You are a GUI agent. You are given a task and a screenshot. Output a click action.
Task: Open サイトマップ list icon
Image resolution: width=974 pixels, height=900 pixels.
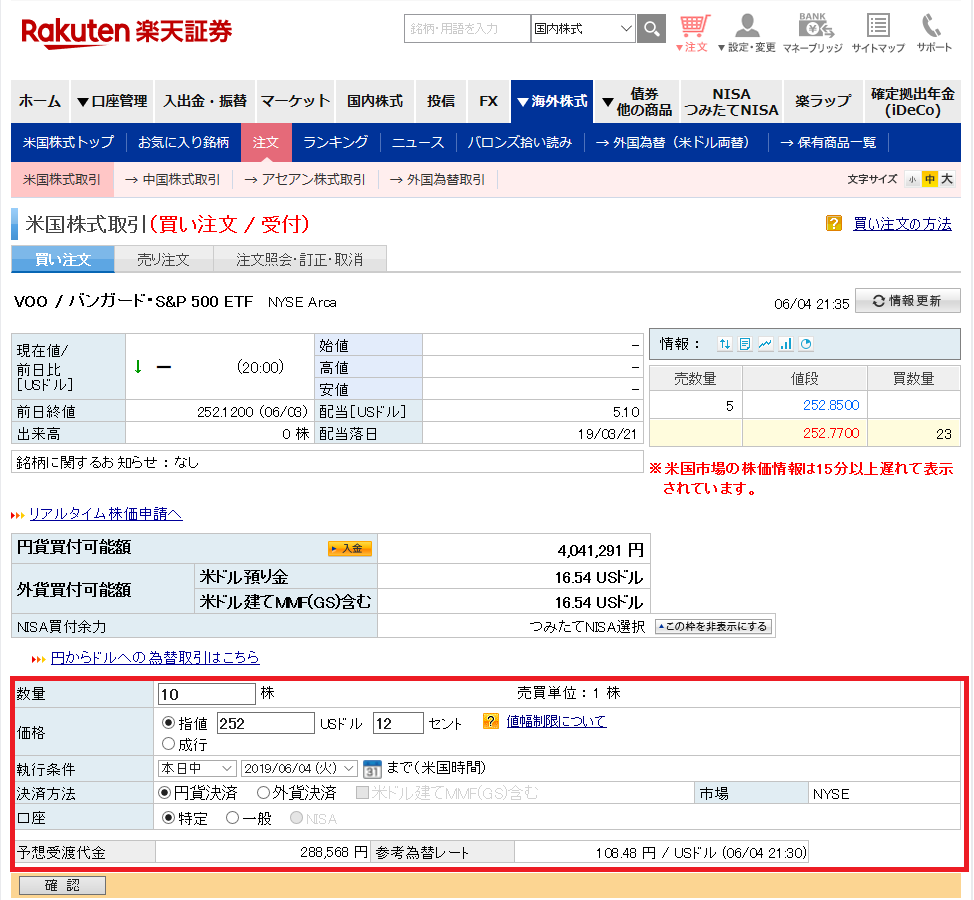(878, 32)
